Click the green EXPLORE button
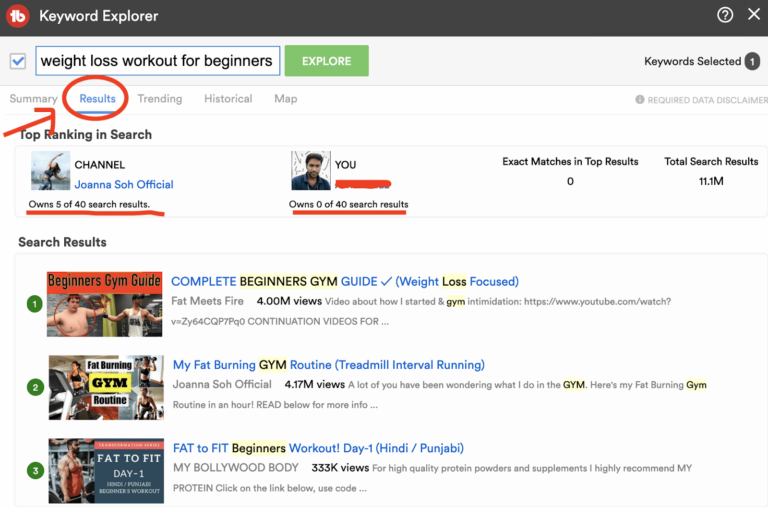Image resolution: width=768 pixels, height=507 pixels. click(327, 61)
